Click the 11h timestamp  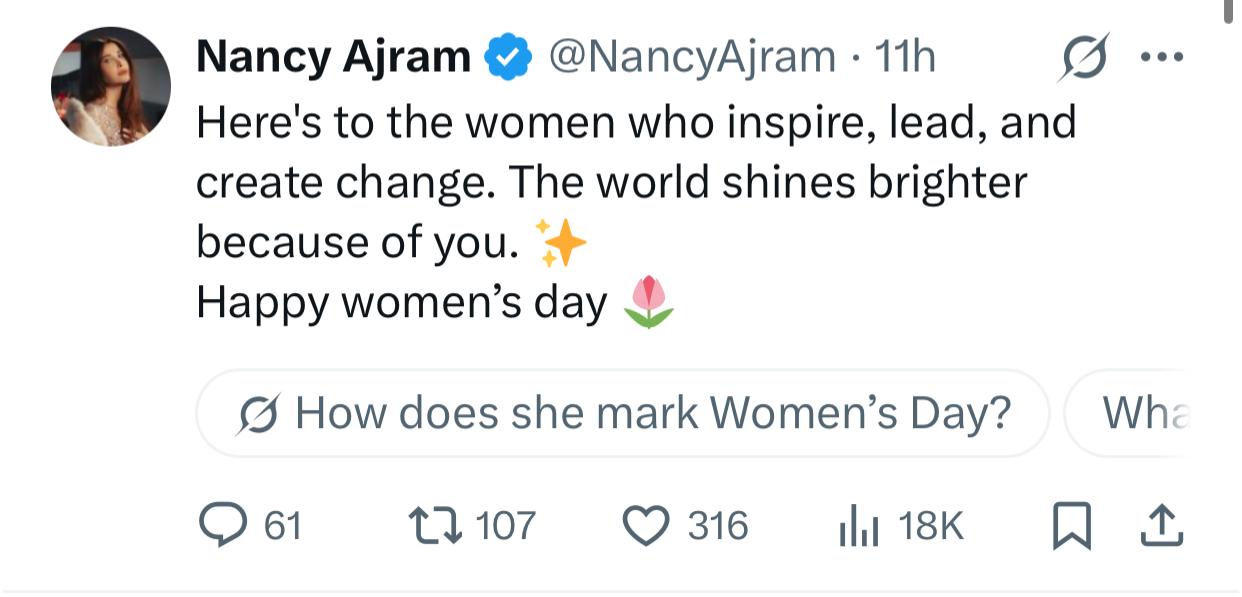[905, 57]
